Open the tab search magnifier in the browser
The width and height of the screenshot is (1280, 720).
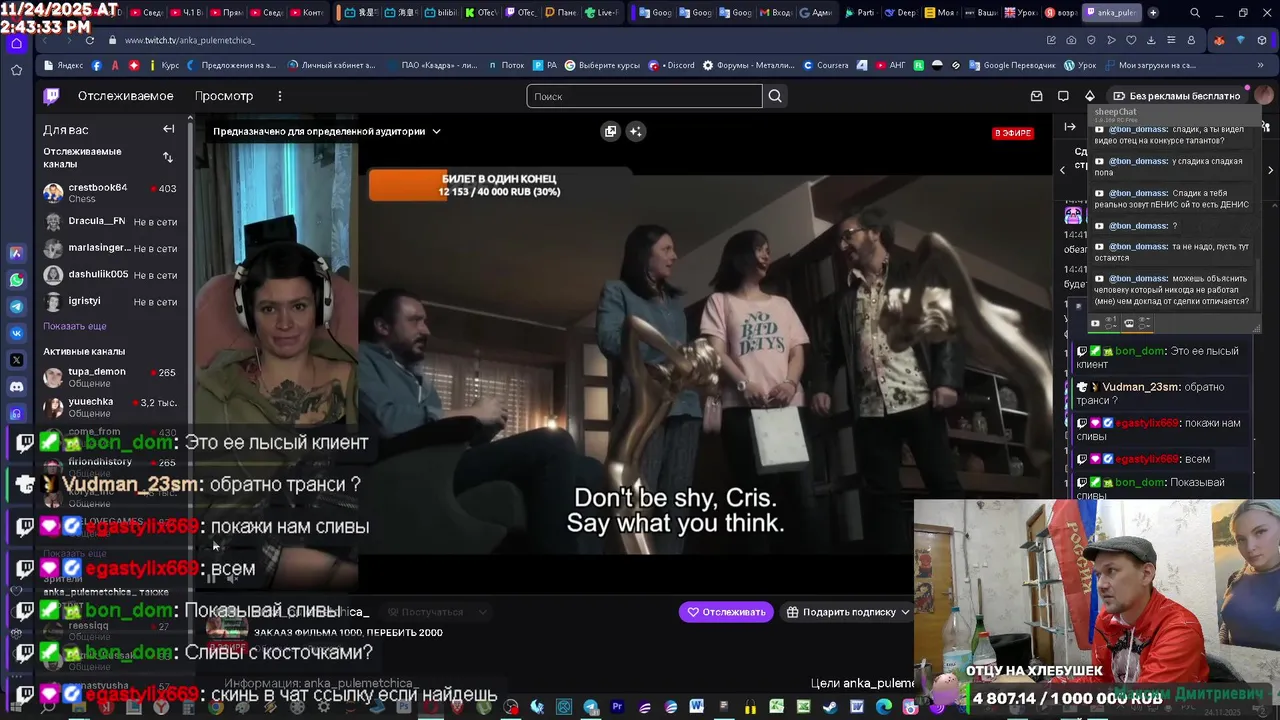click(1195, 13)
